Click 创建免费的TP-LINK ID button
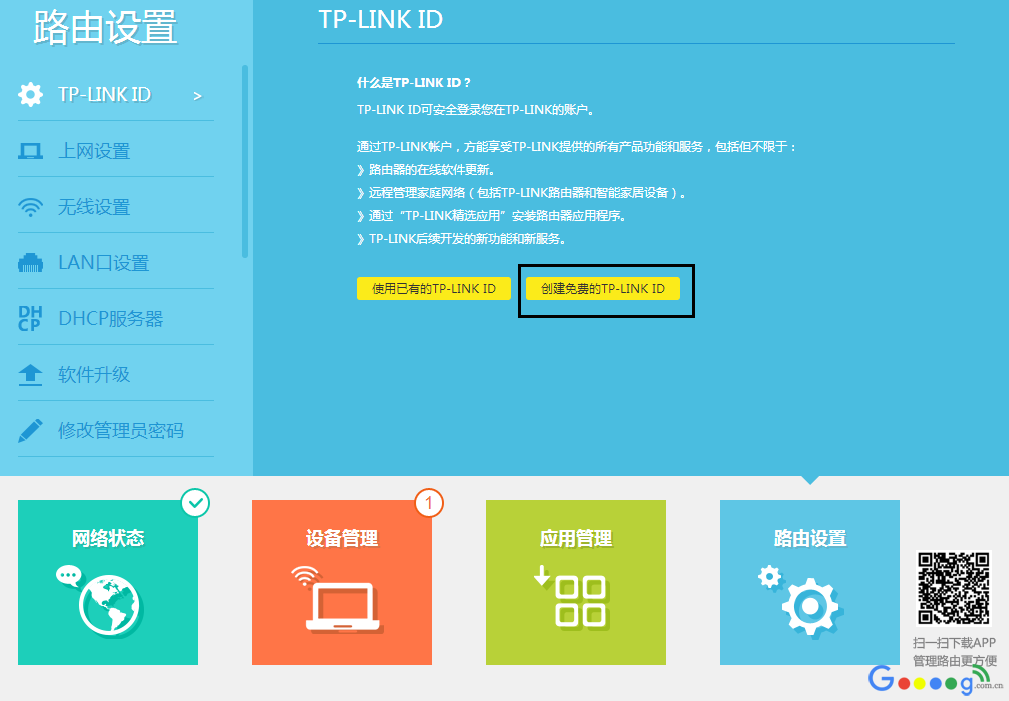 coord(604,288)
